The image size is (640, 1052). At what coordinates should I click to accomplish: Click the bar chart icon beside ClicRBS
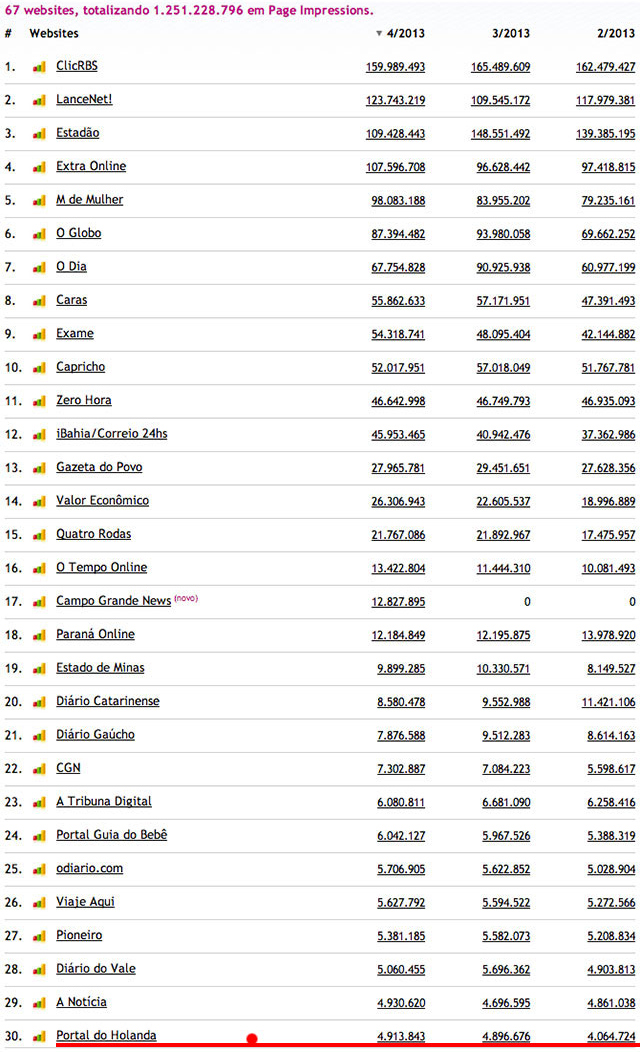point(39,67)
